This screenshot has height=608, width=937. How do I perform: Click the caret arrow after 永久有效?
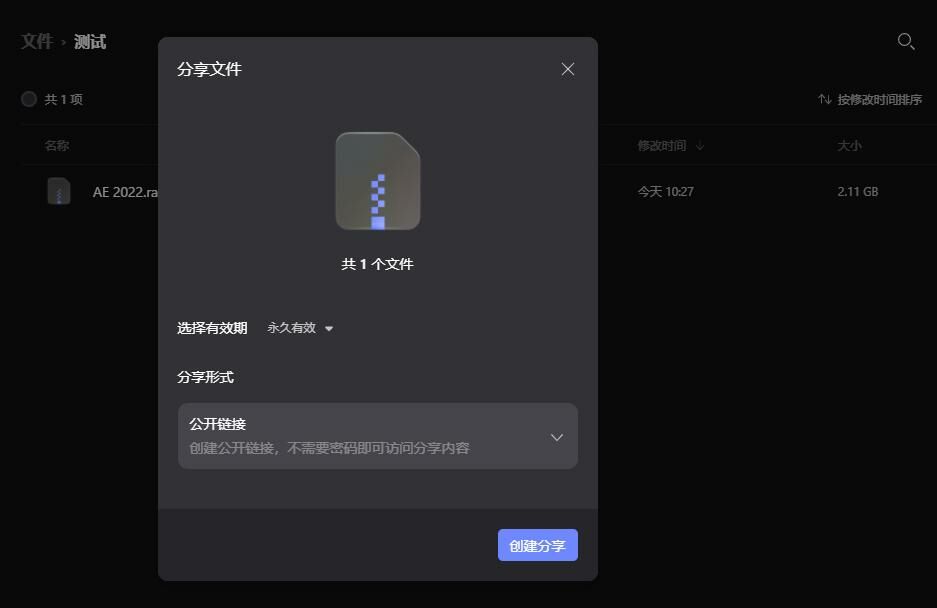(x=329, y=328)
